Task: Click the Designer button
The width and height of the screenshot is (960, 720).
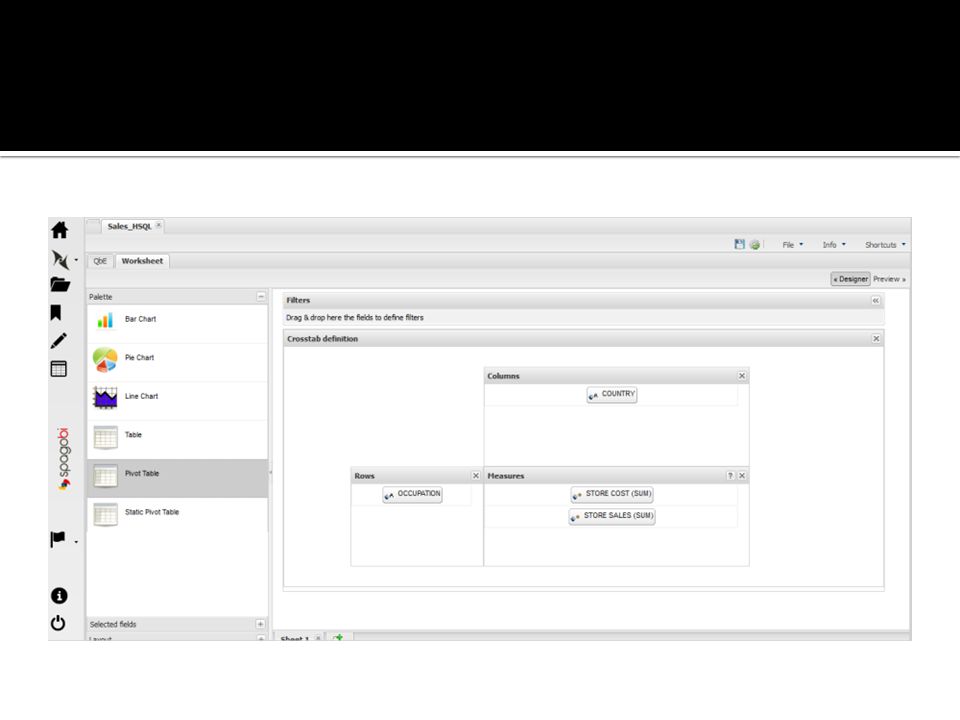Action: point(850,279)
